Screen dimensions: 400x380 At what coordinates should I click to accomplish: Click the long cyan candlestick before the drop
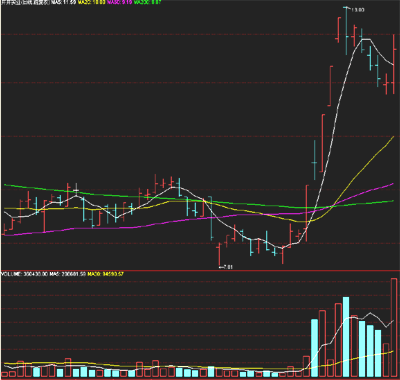[x=211, y=218]
